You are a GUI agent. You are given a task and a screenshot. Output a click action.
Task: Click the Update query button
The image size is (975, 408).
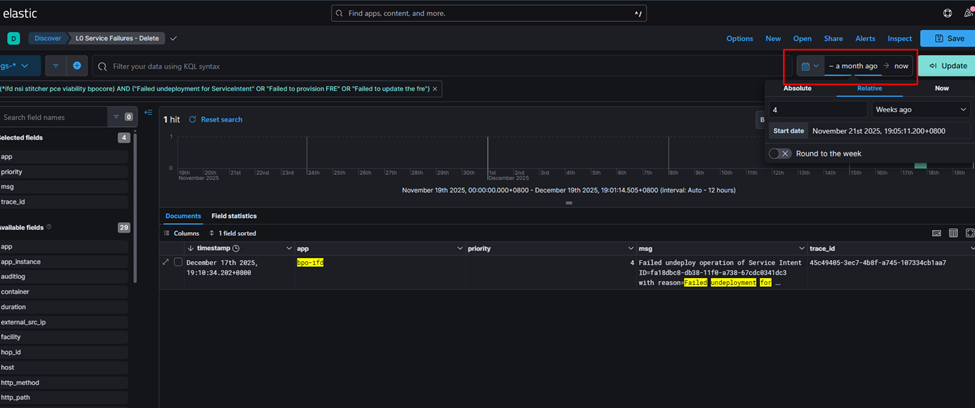click(x=947, y=65)
